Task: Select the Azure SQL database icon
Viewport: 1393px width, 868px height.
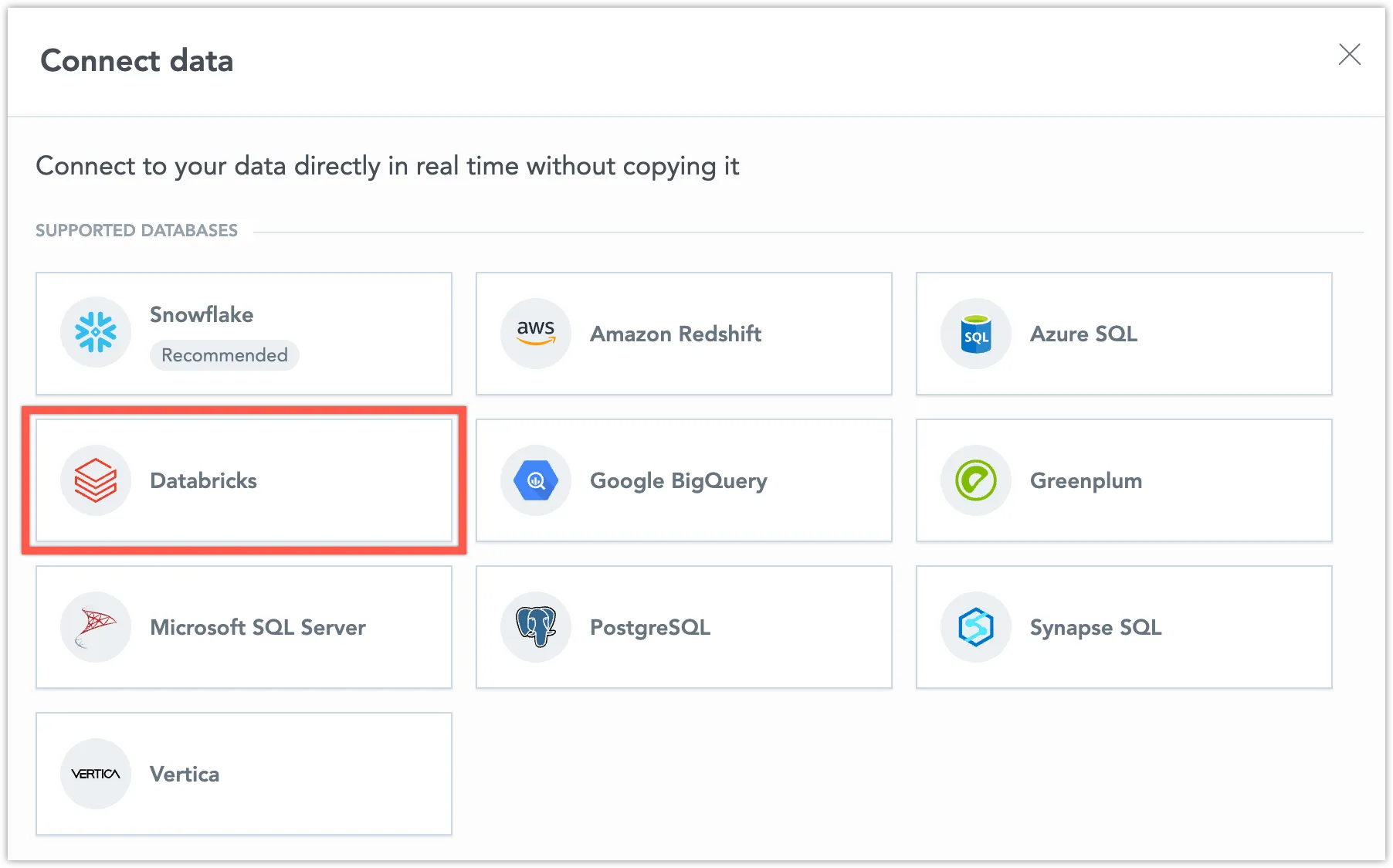Action: [975, 334]
